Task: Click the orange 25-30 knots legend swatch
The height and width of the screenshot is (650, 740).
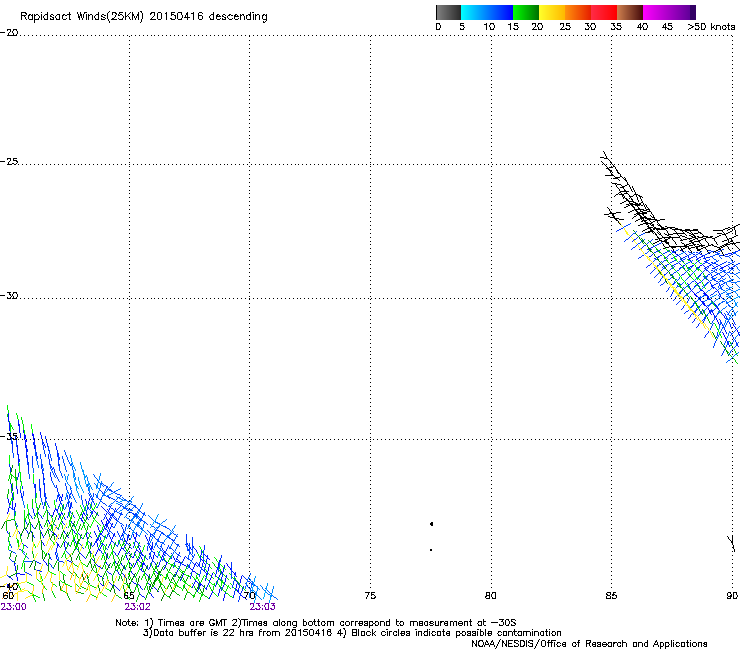Action: click(x=578, y=12)
